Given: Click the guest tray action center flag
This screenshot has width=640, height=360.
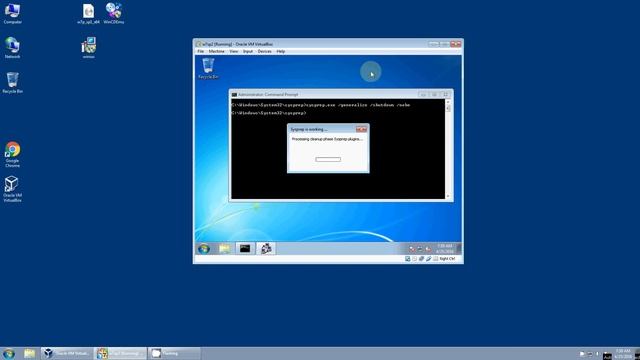Looking at the screenshot, I should pos(412,249).
